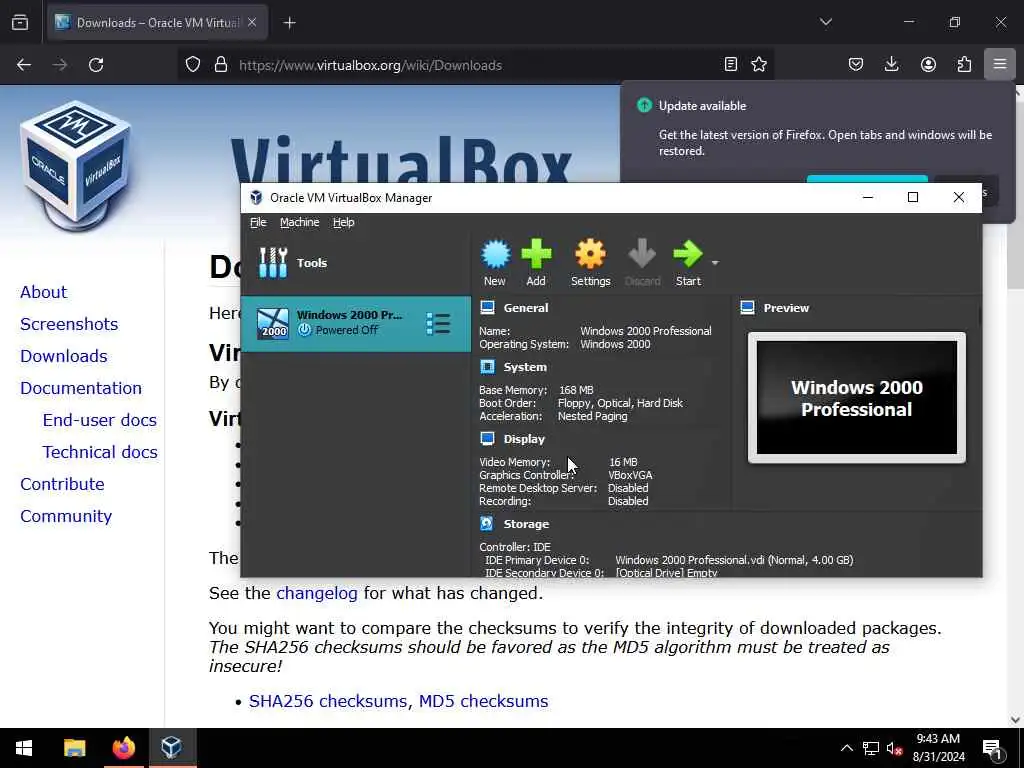Start the selected VM with green arrow
The image size is (1024, 768).
pyautogui.click(x=688, y=254)
